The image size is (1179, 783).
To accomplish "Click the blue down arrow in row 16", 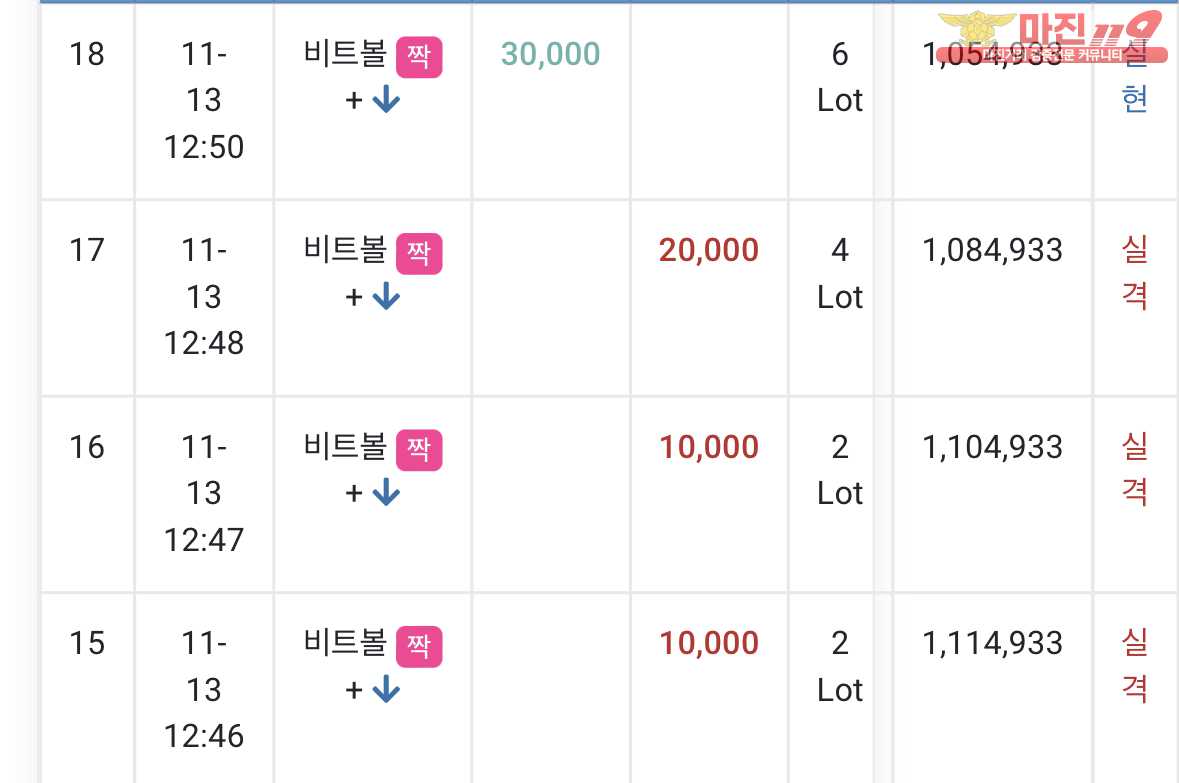I will [x=386, y=493].
